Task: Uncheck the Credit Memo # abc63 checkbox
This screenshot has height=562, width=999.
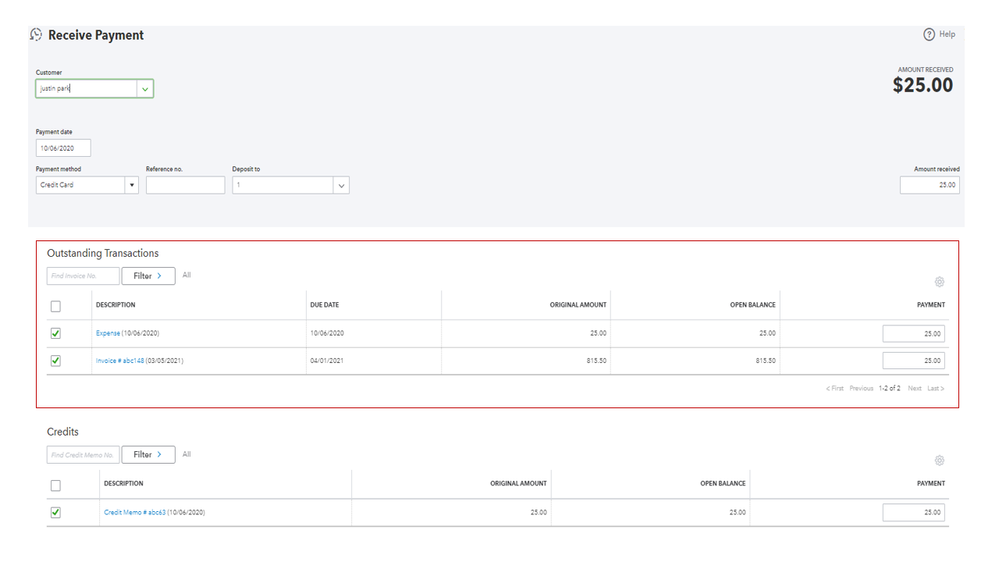Action: [x=56, y=512]
